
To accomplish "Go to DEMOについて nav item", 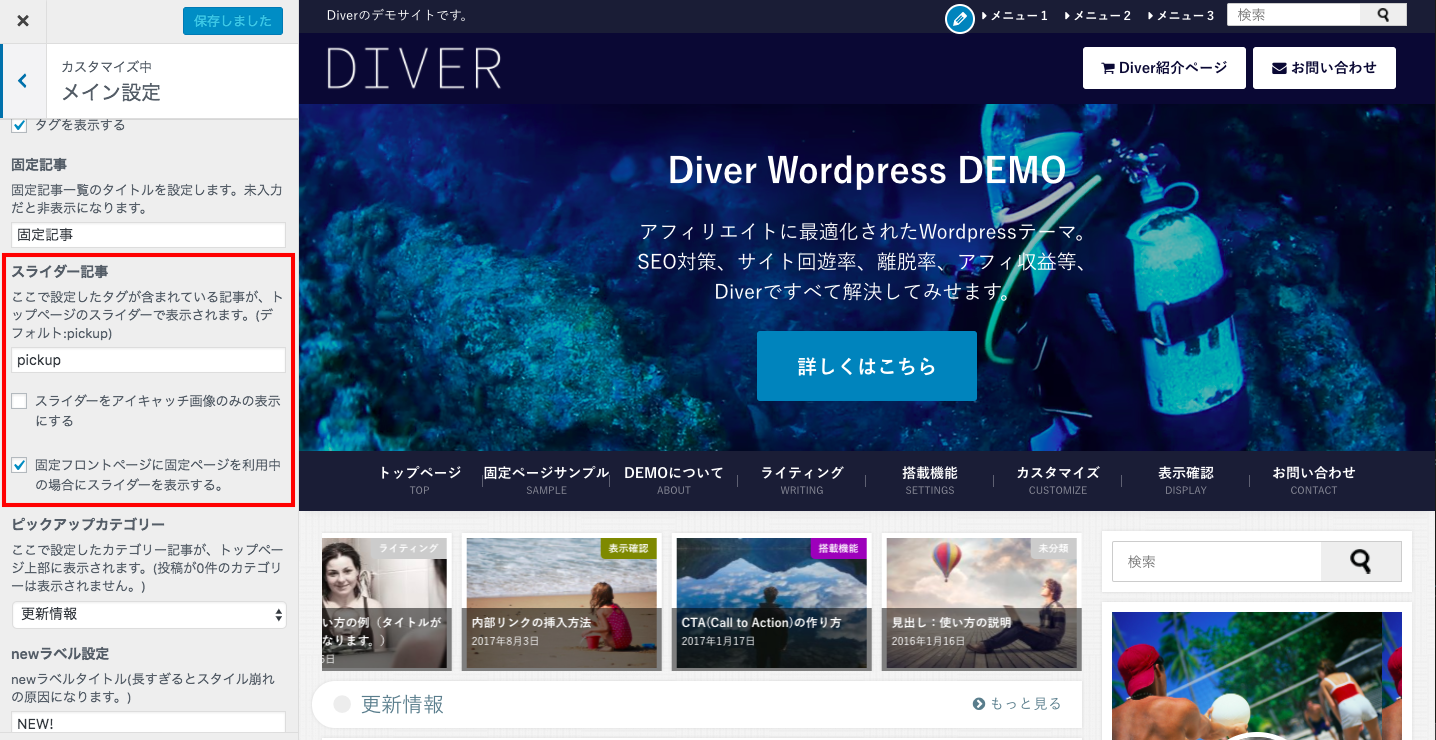I will (674, 480).
